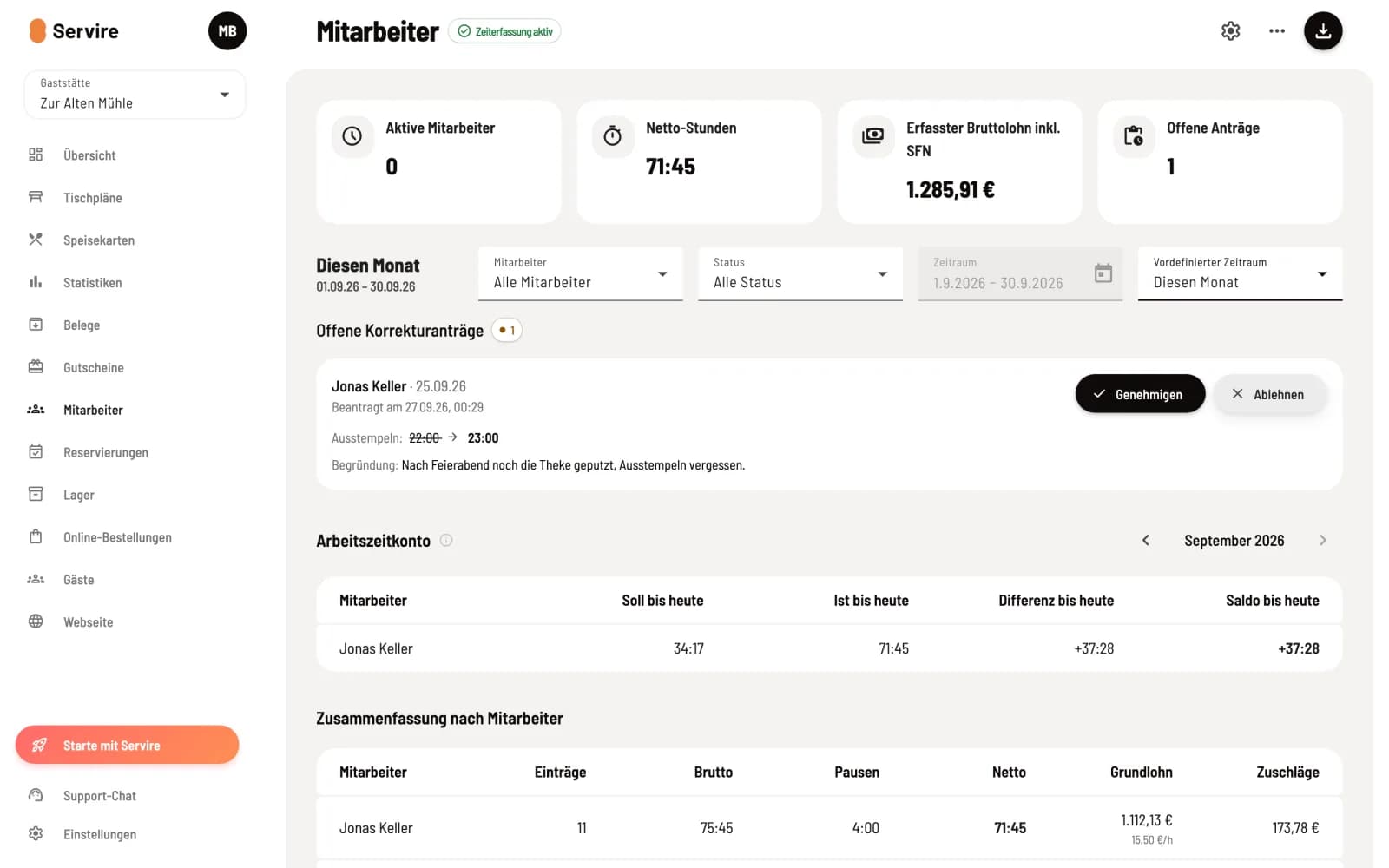Open Online-Bestellungen in the sidebar
The image size is (1389, 868).
117,538
